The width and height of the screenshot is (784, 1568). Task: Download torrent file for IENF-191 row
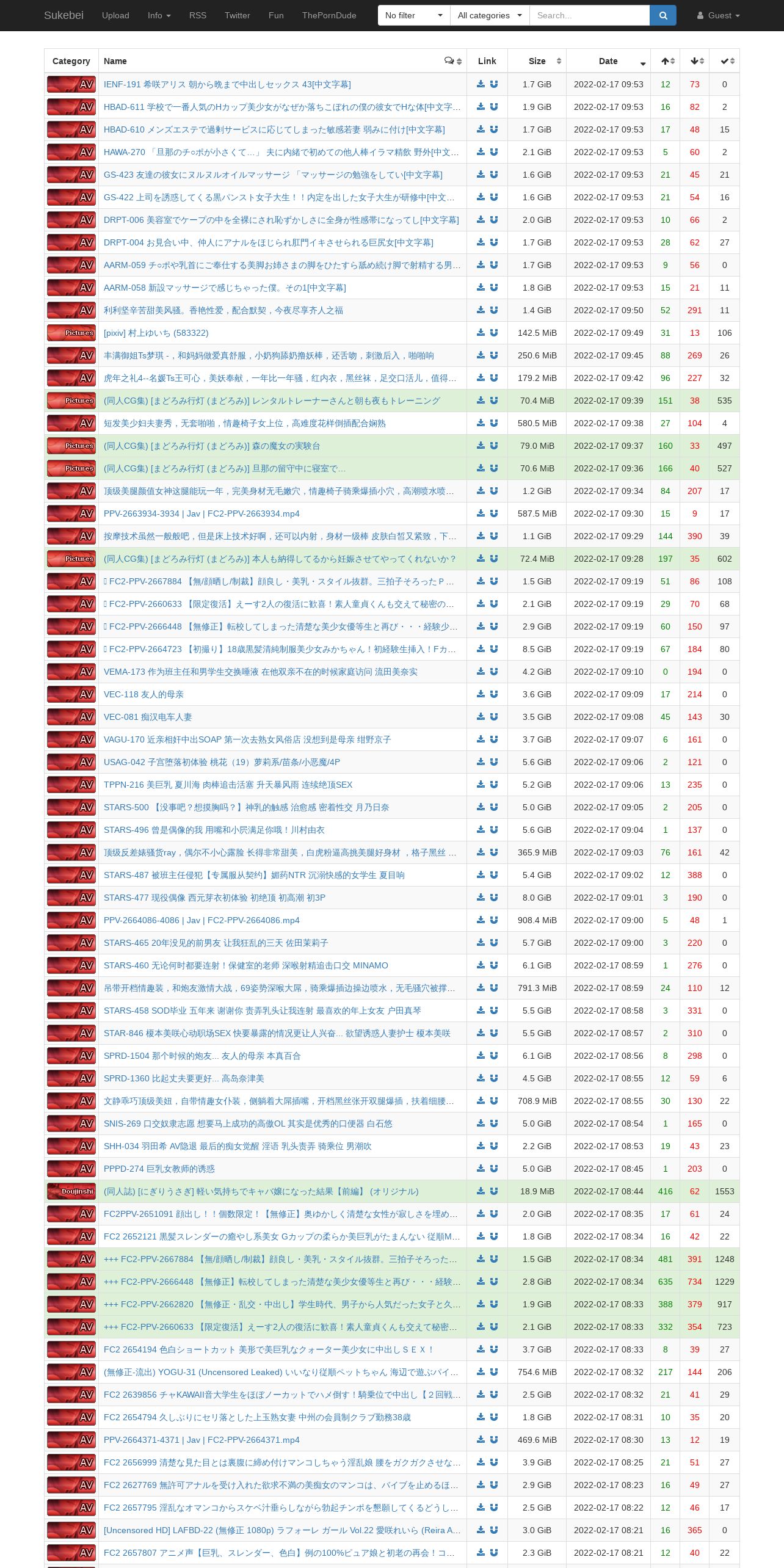point(481,84)
